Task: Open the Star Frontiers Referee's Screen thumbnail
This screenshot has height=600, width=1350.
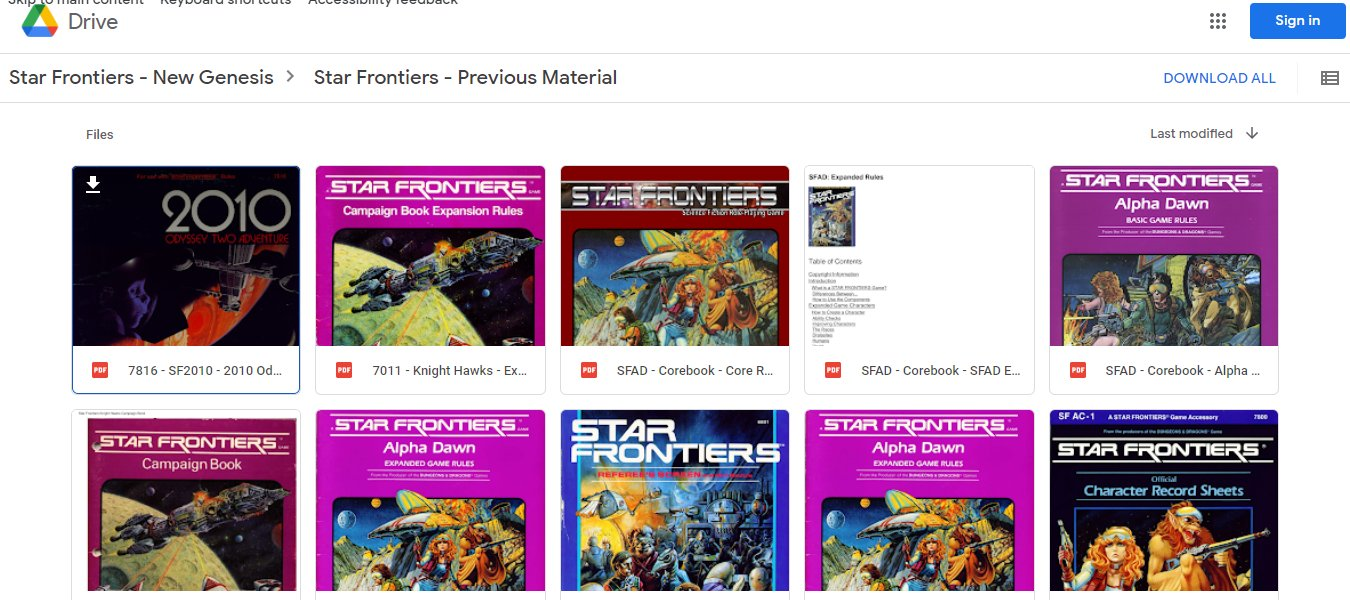Action: coord(675,500)
